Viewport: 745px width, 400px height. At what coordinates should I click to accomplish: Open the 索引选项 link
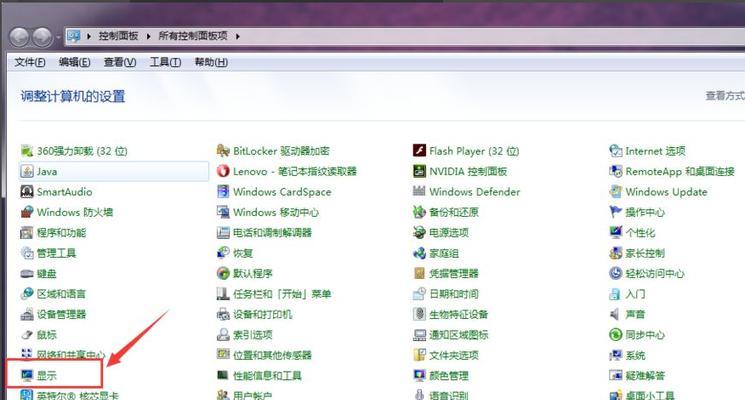tap(253, 335)
